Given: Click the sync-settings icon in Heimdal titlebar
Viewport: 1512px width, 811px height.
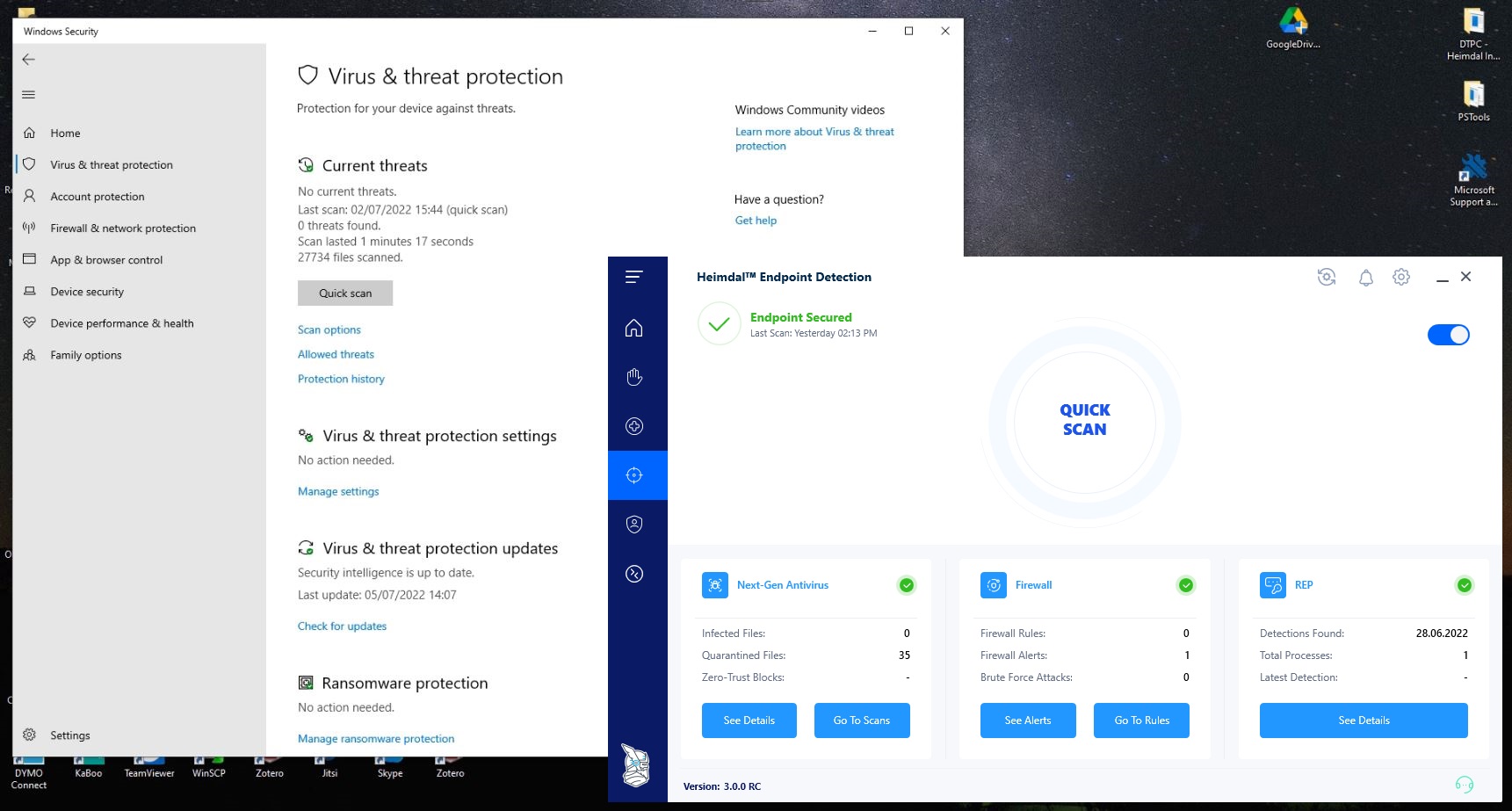Looking at the screenshot, I should click(x=1328, y=277).
